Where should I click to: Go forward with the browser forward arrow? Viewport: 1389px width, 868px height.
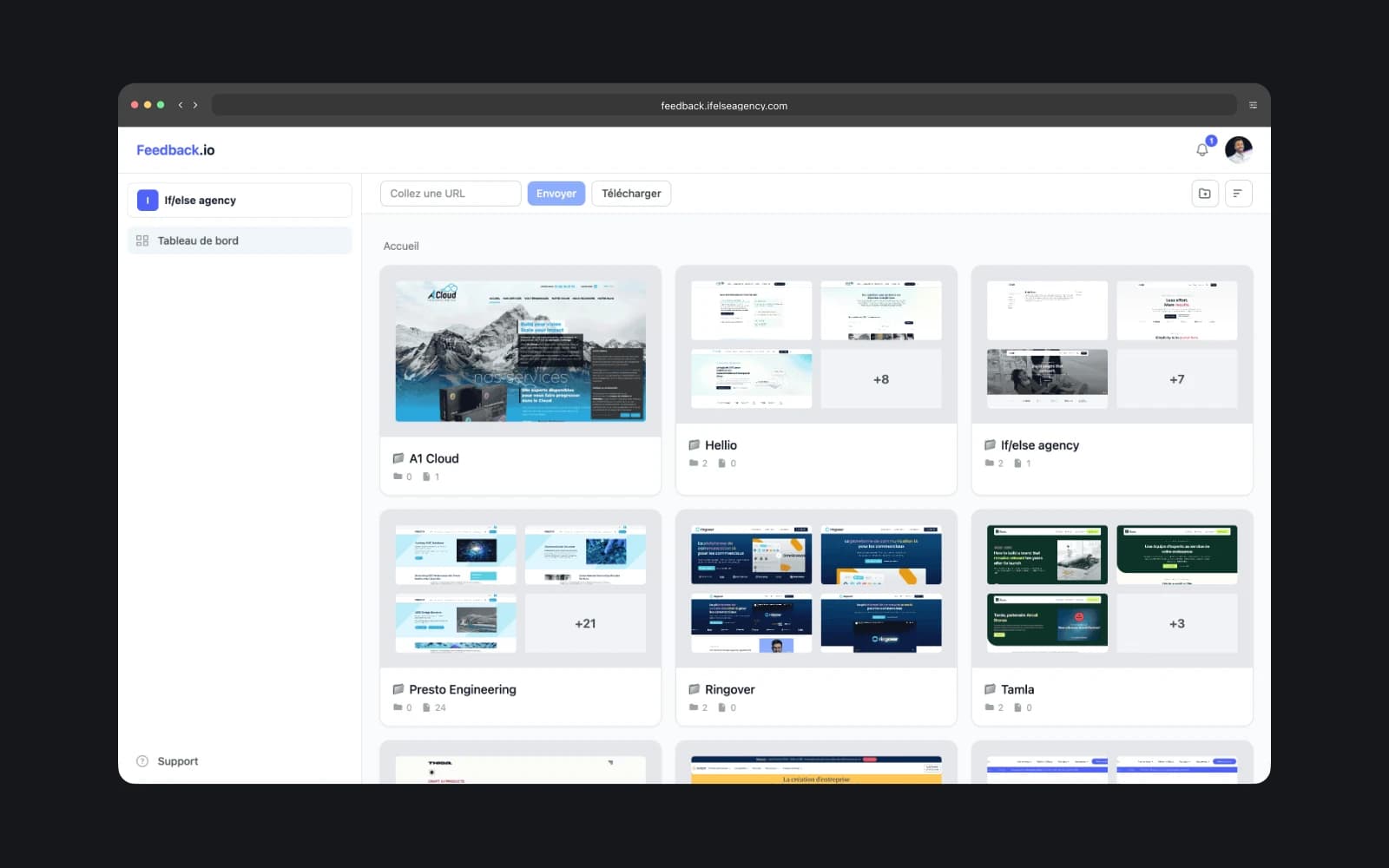pos(195,105)
